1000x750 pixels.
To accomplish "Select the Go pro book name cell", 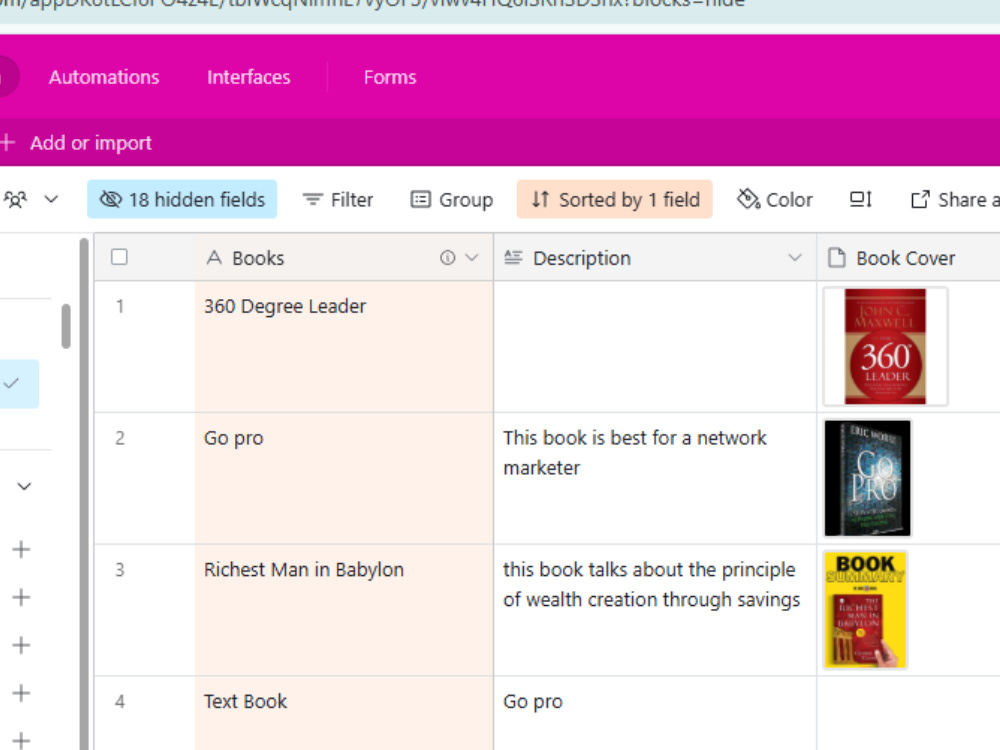I will pos(344,478).
